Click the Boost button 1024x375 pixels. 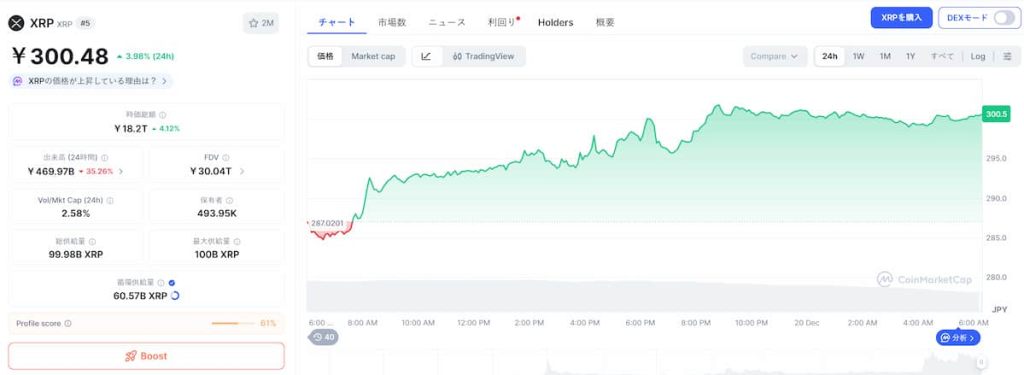[x=146, y=356]
